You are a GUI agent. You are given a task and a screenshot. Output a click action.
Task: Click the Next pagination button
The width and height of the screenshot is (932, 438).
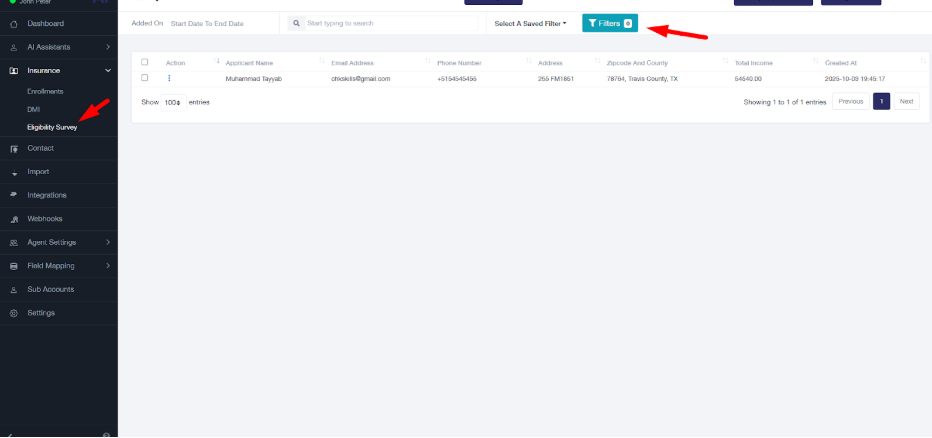click(x=906, y=101)
